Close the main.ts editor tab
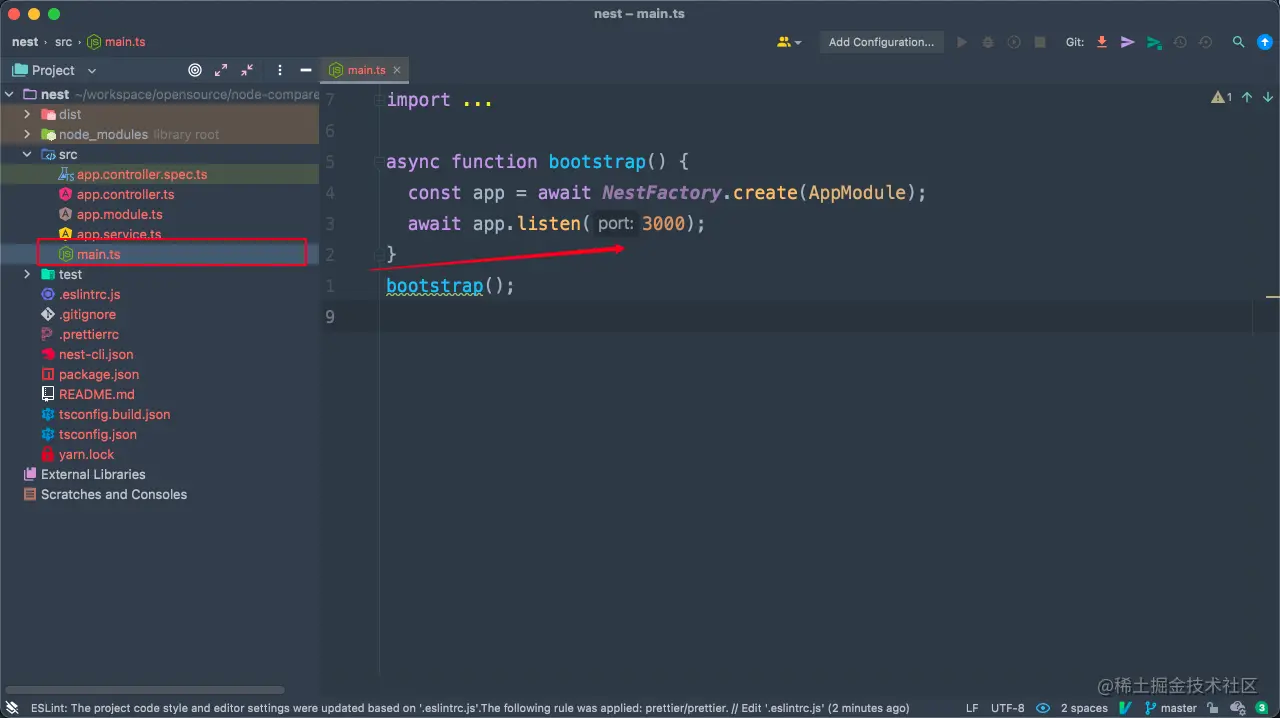1280x718 pixels. 397,70
